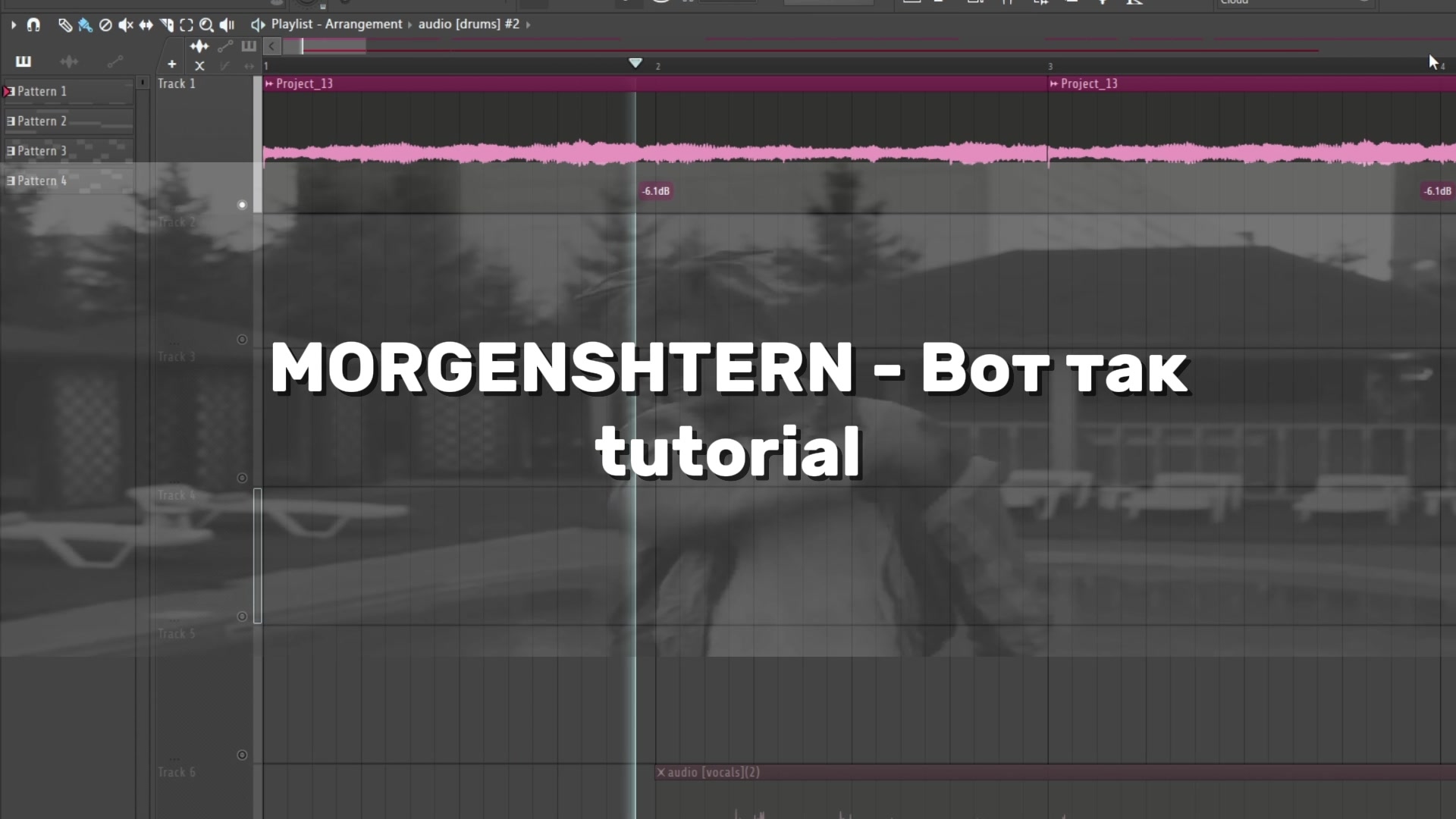1456x819 pixels.
Task: Select Pattern 2 in the picker
Action: click(x=68, y=121)
